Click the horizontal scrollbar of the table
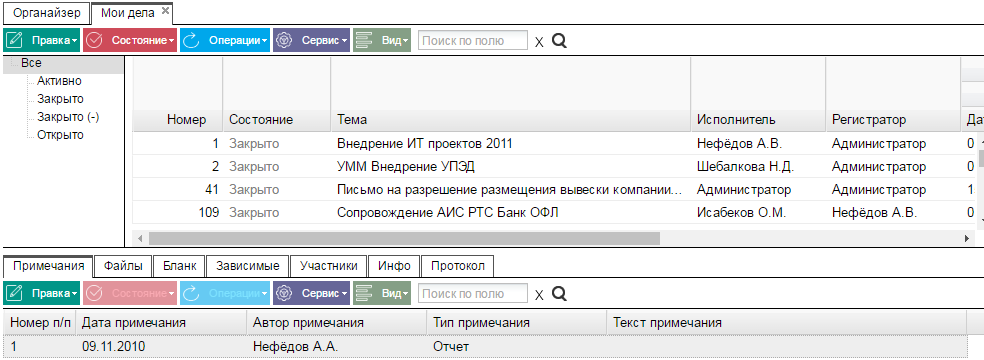 (x=405, y=238)
